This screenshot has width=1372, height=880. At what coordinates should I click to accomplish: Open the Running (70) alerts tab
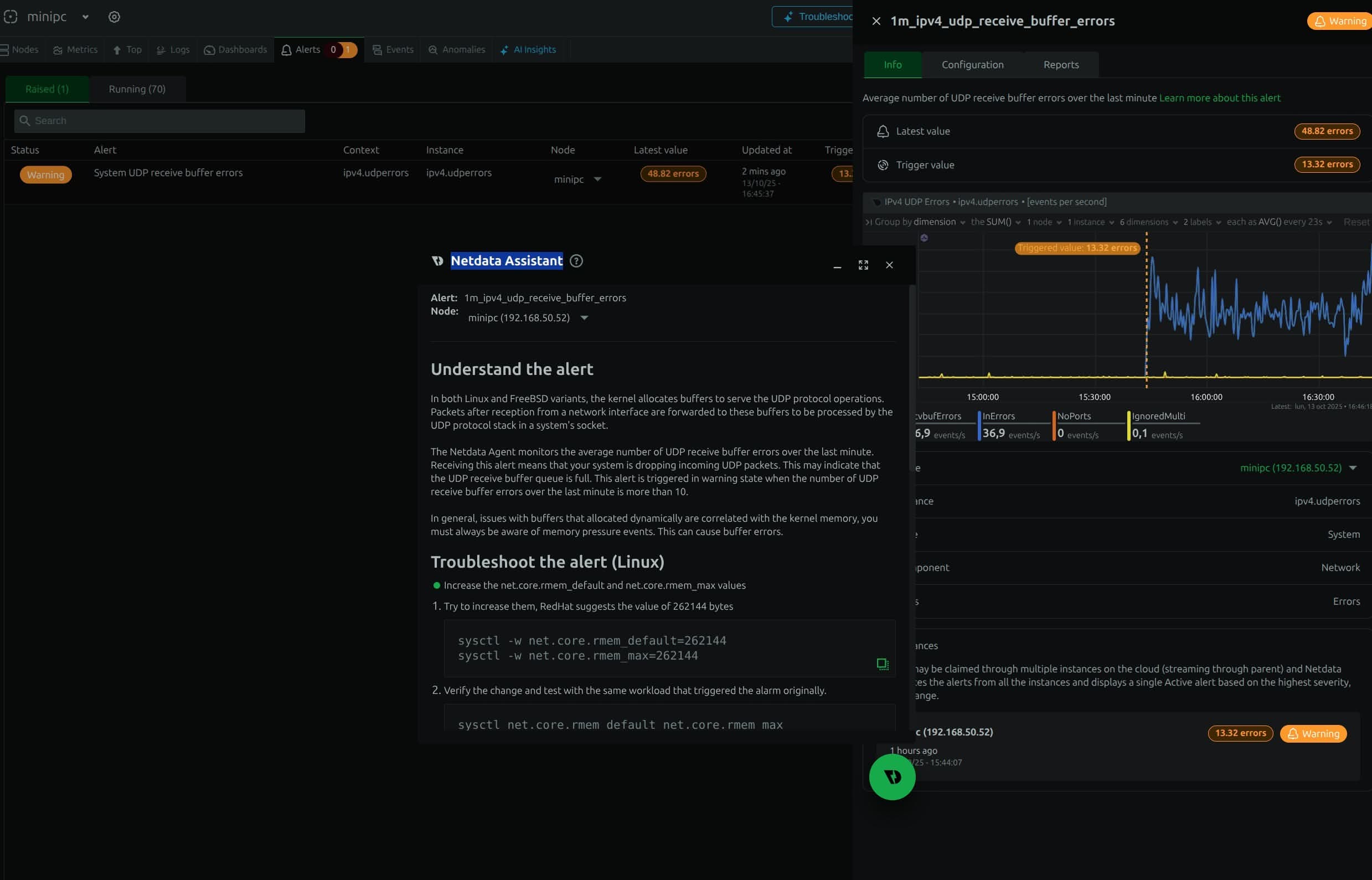pos(137,89)
